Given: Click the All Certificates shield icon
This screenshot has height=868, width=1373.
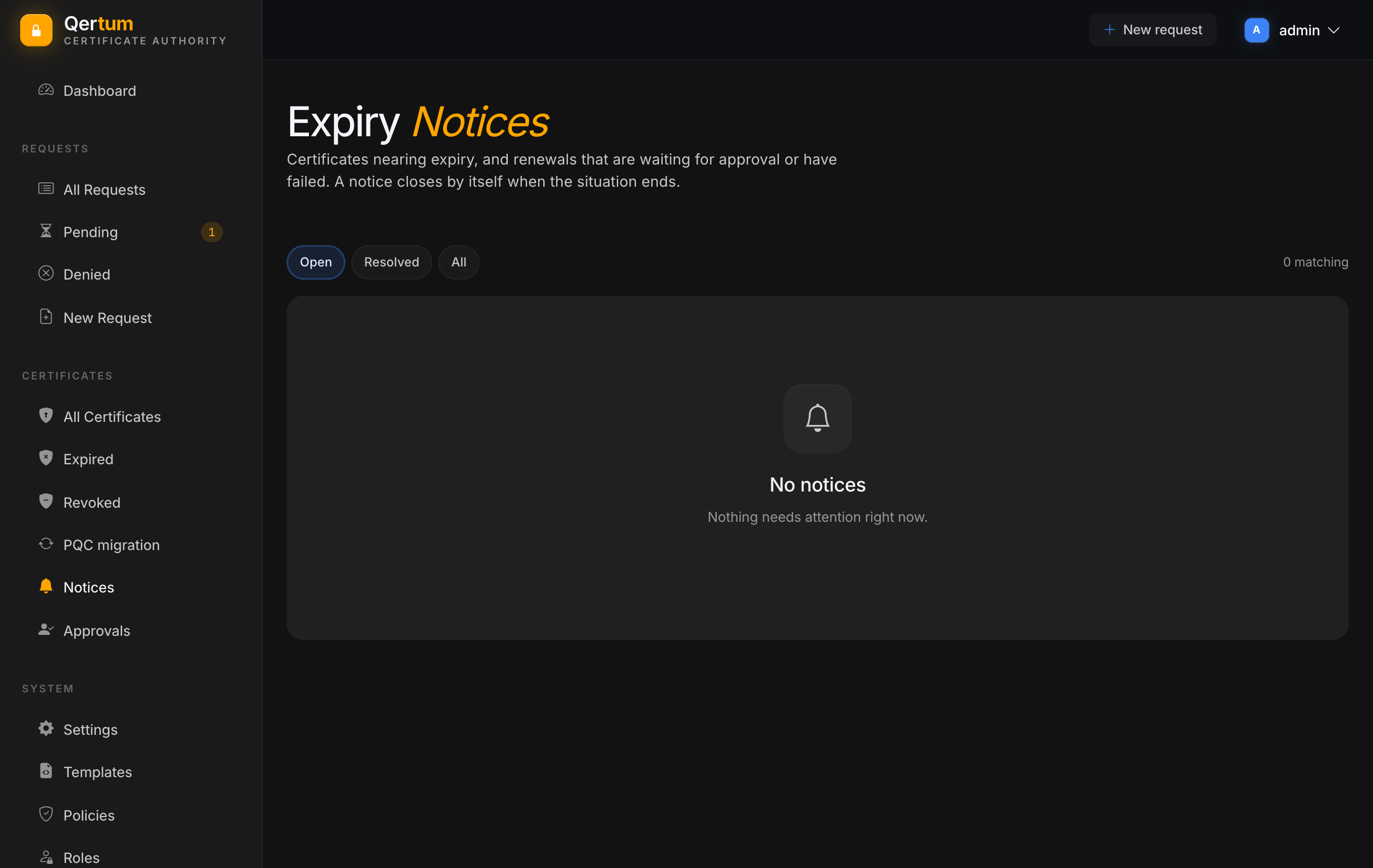Looking at the screenshot, I should click(45, 415).
